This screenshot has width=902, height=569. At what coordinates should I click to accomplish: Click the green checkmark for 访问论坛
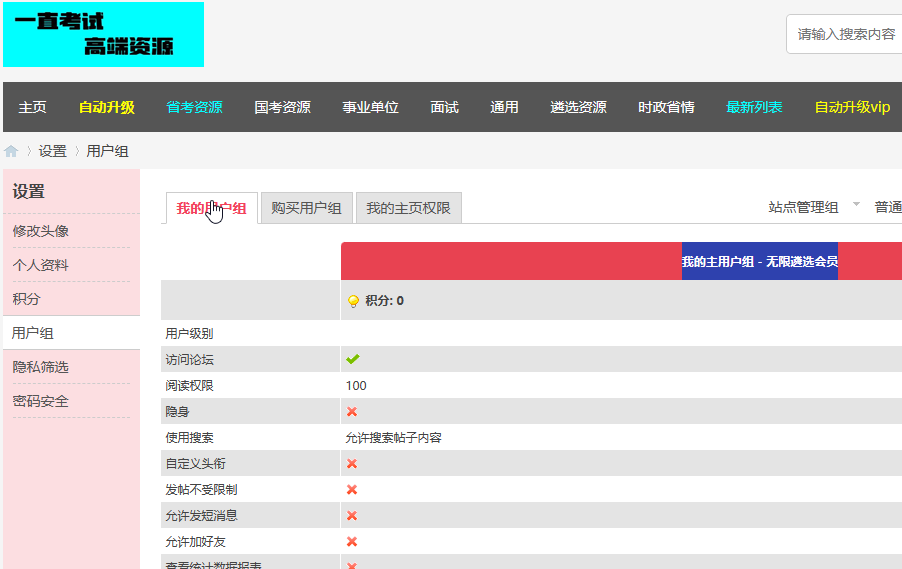click(x=353, y=359)
